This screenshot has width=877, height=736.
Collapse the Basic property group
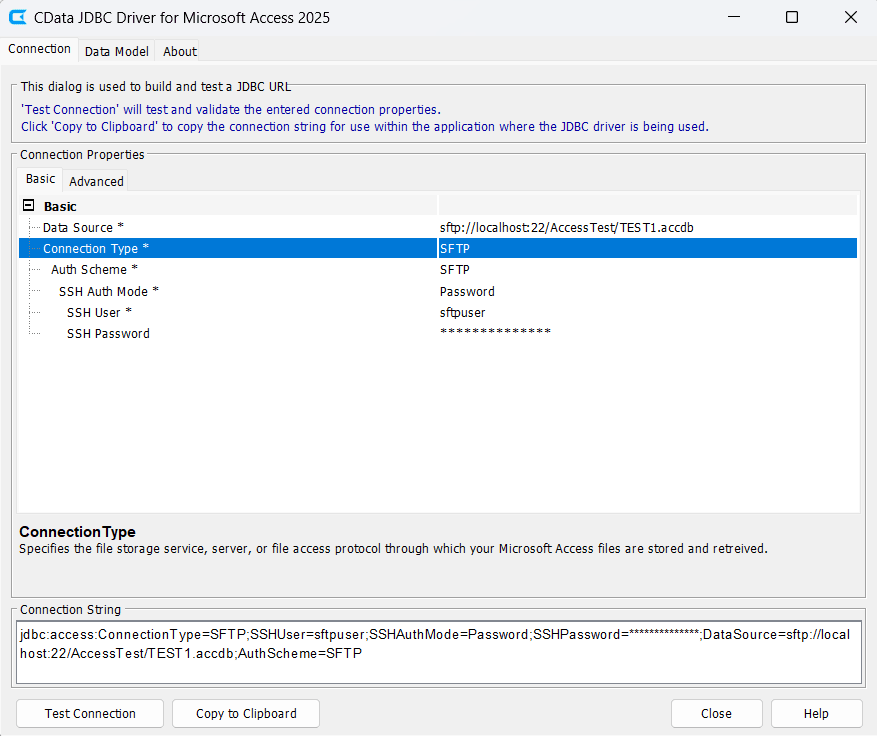point(28,206)
